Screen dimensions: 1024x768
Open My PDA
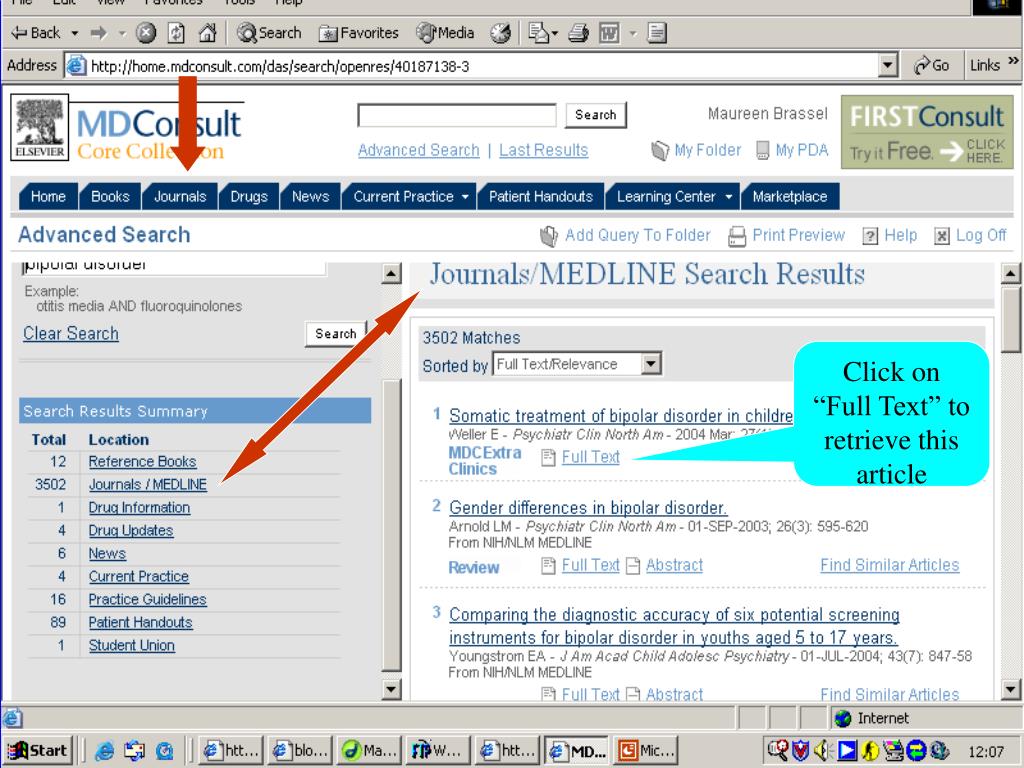[x=792, y=150]
